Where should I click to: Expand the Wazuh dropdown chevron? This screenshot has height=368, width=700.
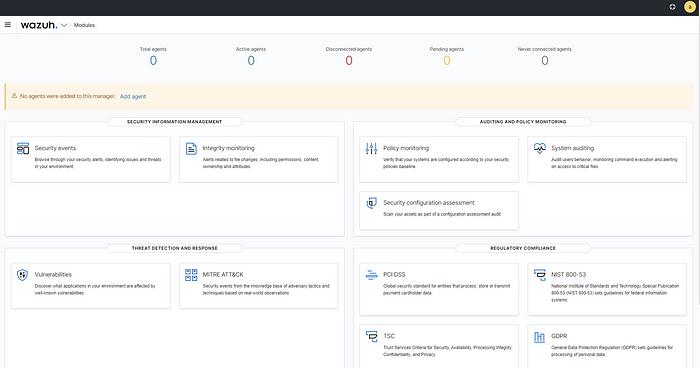pyautogui.click(x=64, y=25)
